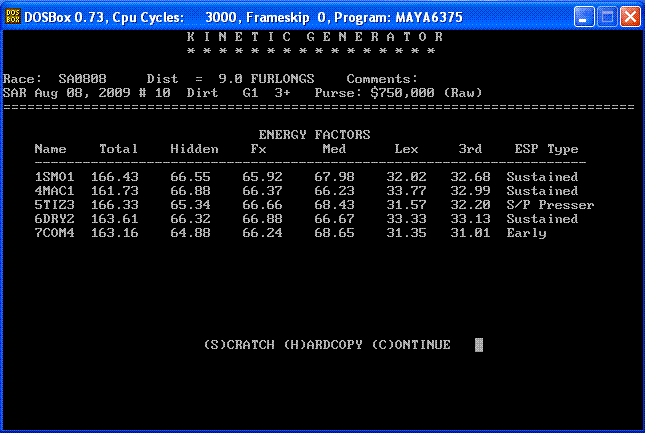Click the DOSBox icon in title bar
The height and width of the screenshot is (433, 645).
pos(12,17)
